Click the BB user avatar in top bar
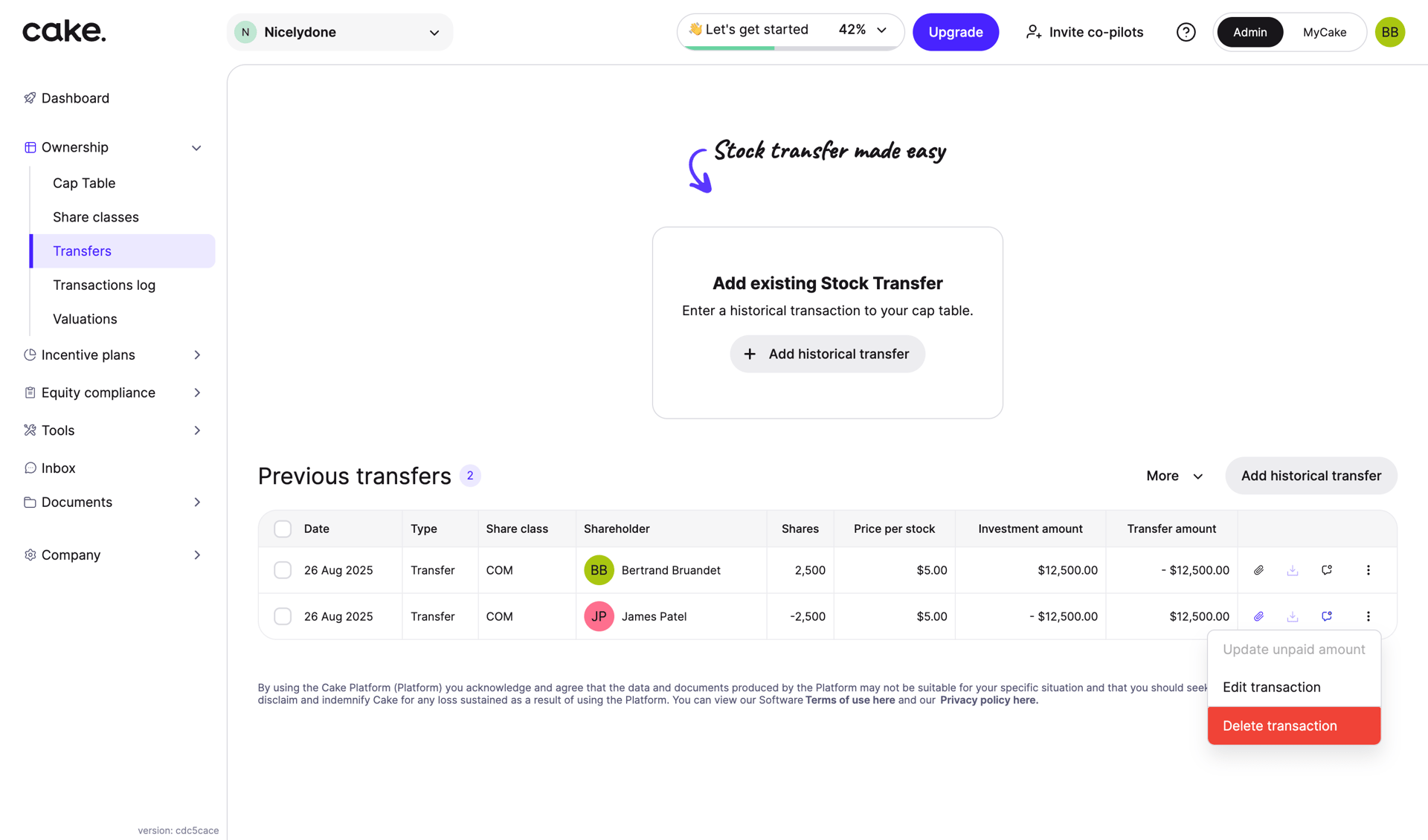Screen dimensions: 1428x840 (1389, 32)
